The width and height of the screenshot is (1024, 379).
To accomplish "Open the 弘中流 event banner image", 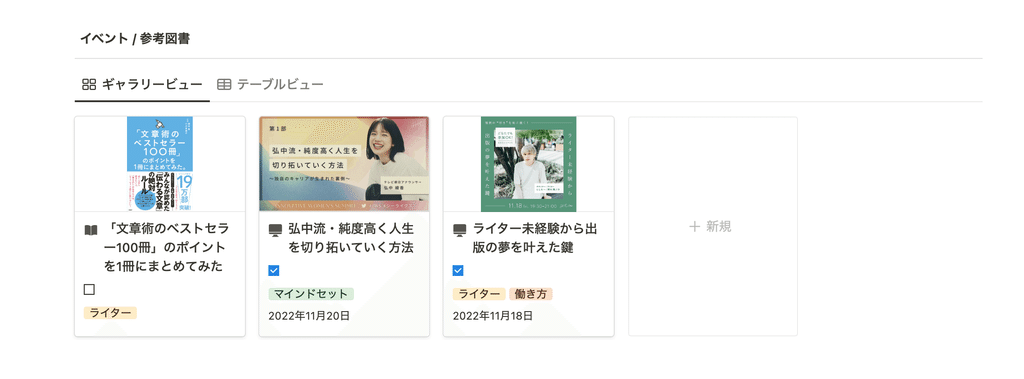I will point(344,164).
